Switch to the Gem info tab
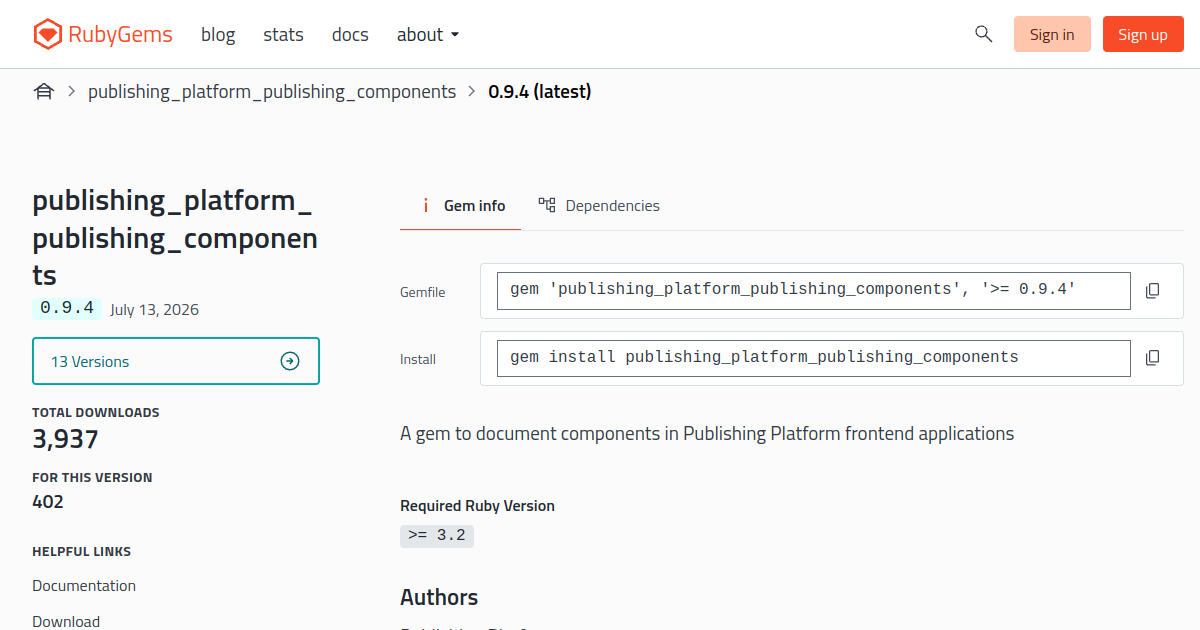The width and height of the screenshot is (1200, 630). [460, 206]
